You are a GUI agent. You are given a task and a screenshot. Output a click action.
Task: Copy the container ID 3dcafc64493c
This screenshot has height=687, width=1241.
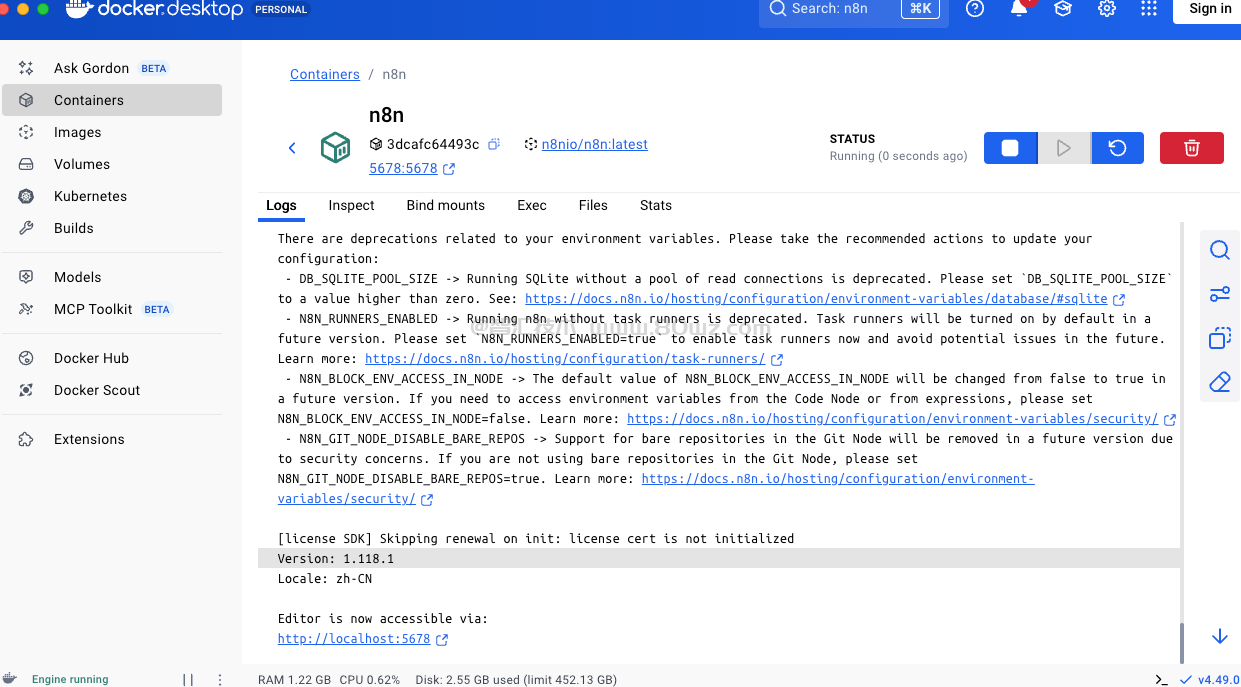click(494, 145)
